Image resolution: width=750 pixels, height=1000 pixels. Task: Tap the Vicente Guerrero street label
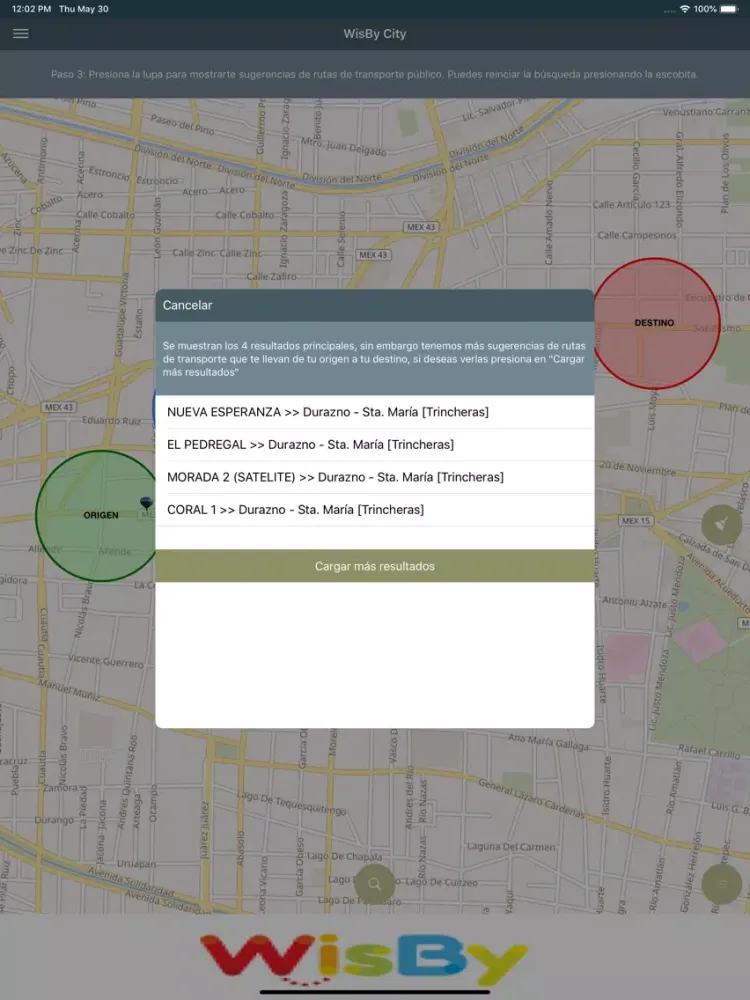(106, 661)
